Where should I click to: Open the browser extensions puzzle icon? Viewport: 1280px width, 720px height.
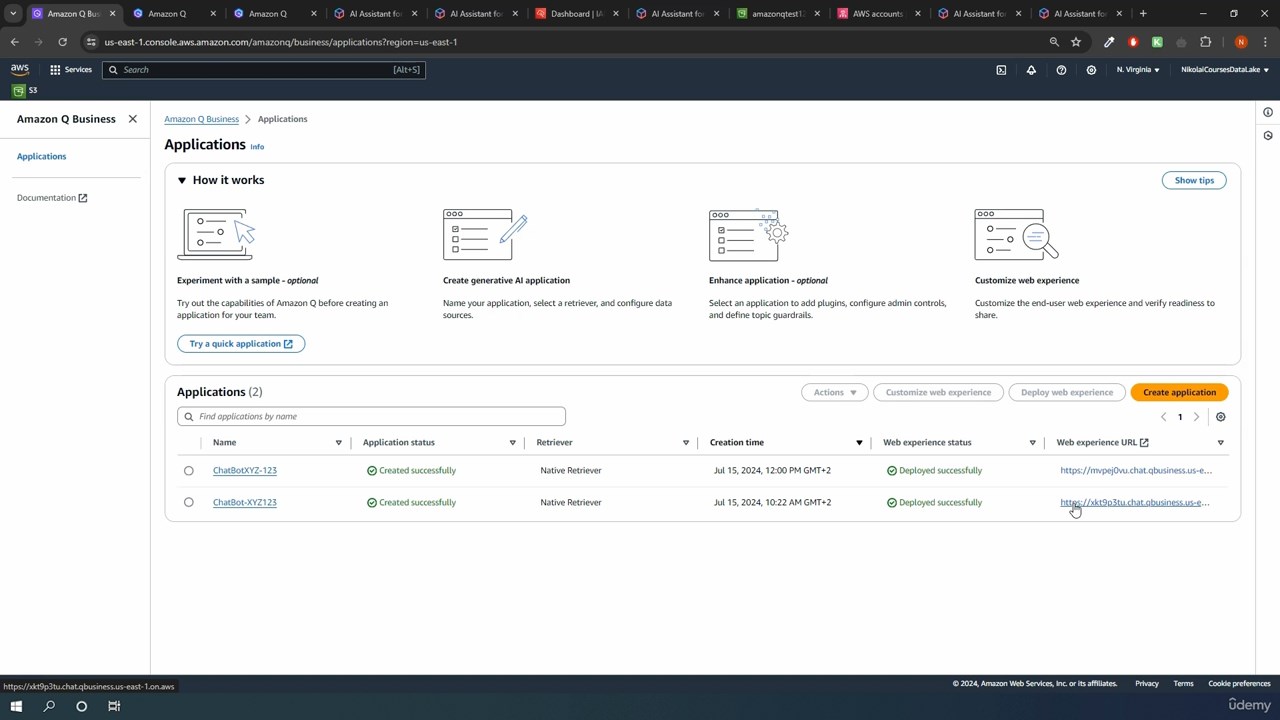1205,42
